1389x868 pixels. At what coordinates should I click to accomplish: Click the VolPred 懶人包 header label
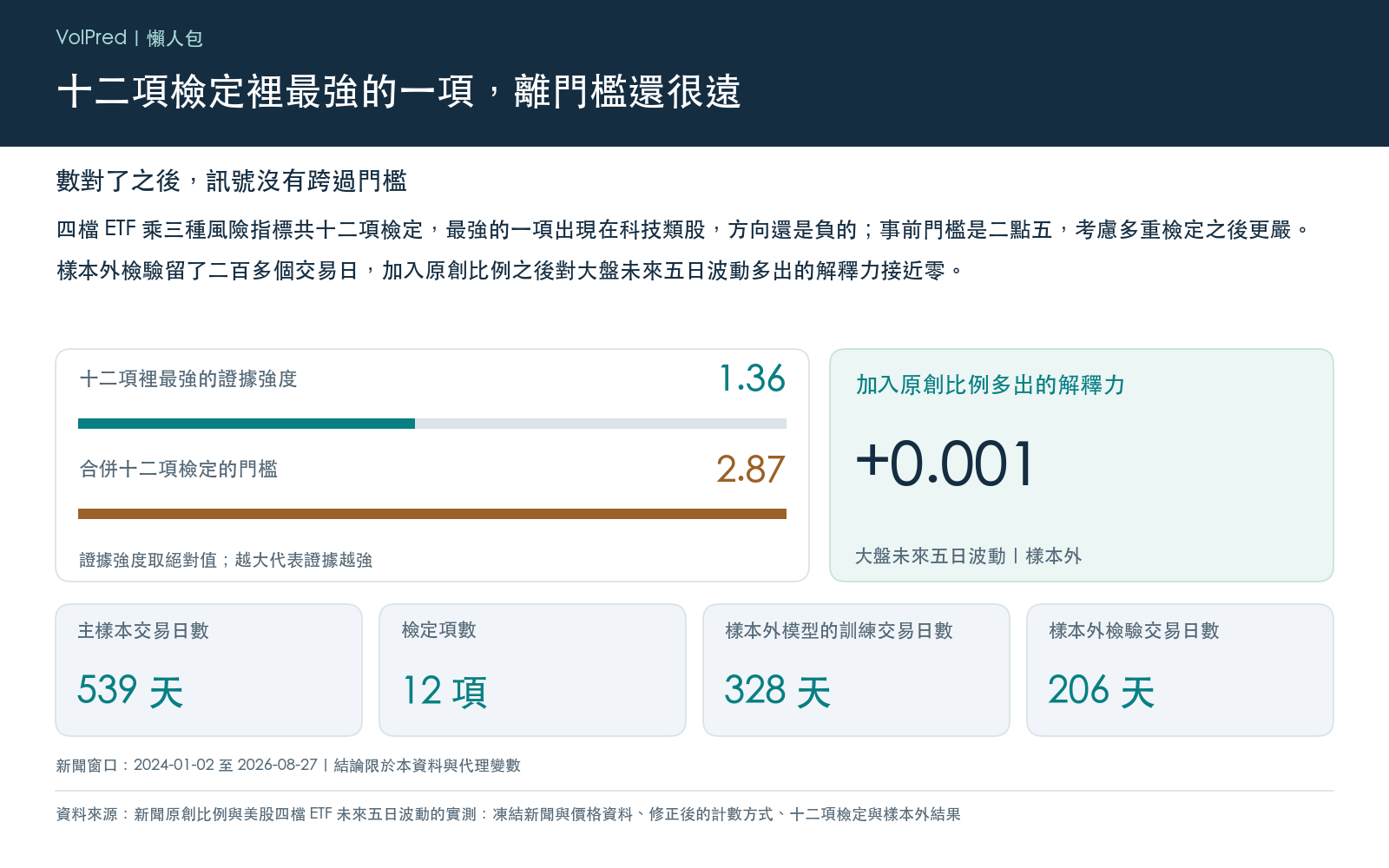[x=129, y=38]
